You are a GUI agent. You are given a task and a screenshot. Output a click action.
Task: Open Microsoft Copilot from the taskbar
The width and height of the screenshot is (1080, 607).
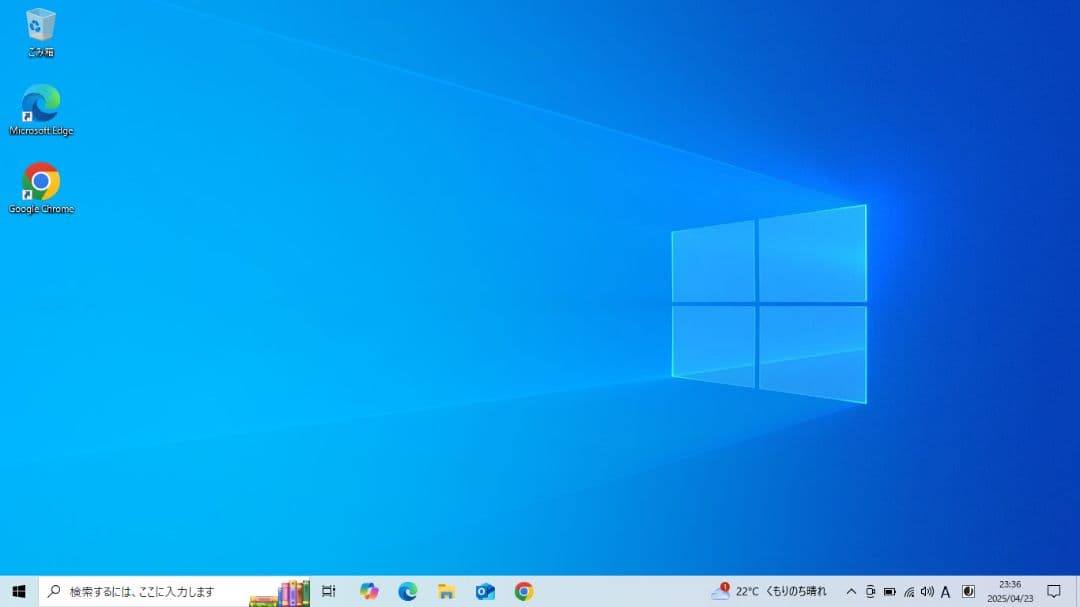coord(368,591)
